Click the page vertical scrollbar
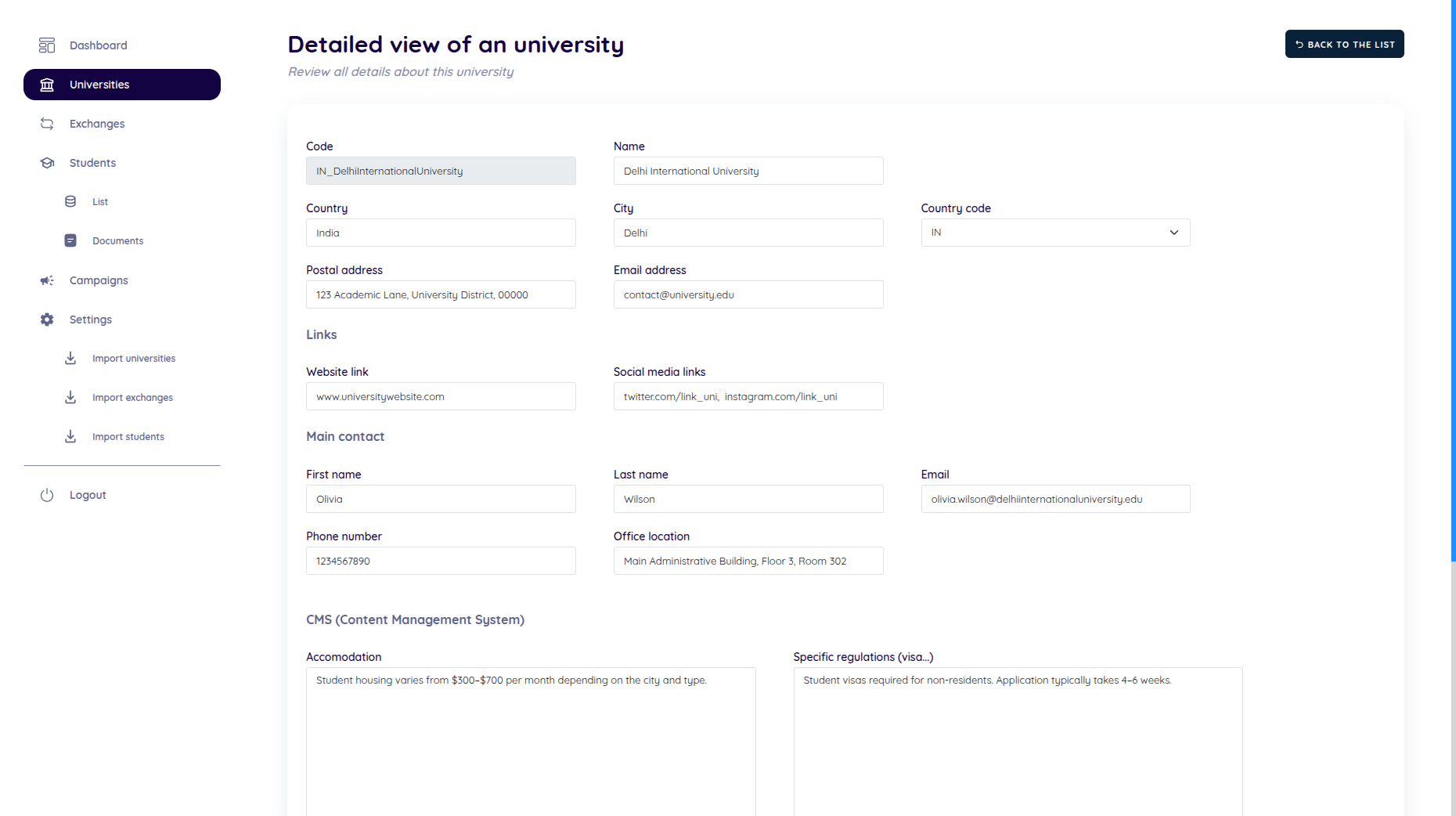Viewport: 1456px width, 816px height. coord(1453,280)
